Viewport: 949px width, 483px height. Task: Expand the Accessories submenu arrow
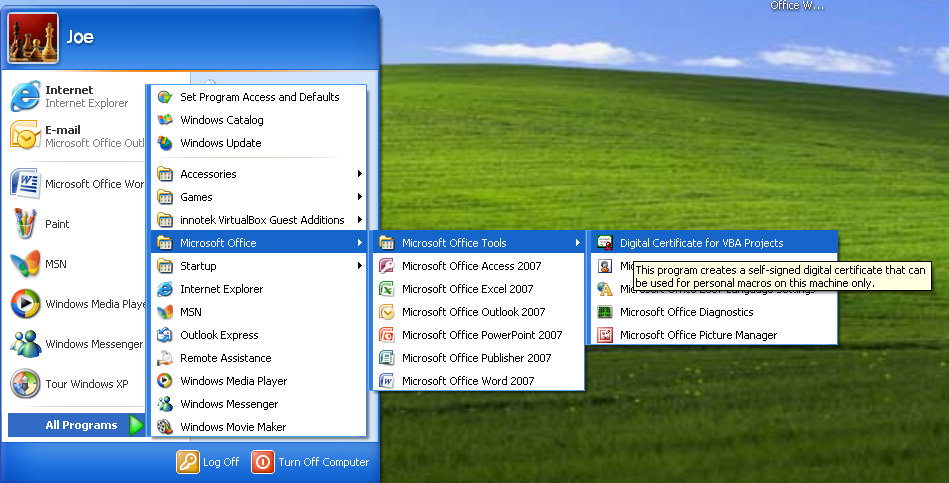coord(360,174)
